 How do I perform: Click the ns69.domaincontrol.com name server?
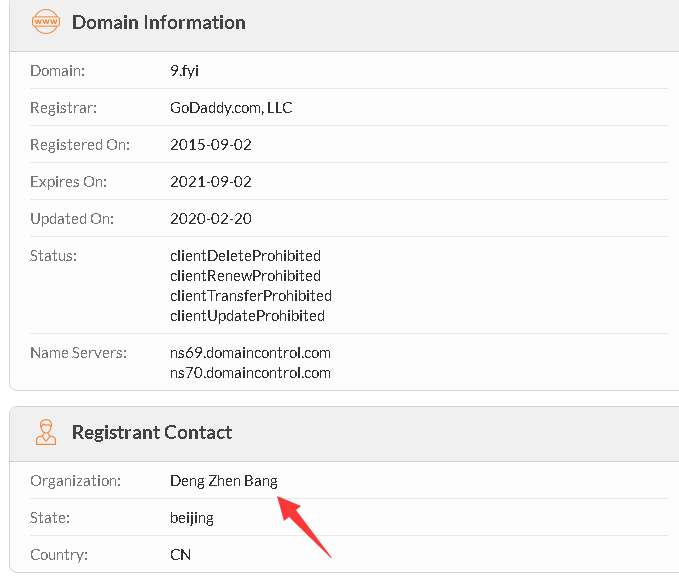(x=250, y=353)
